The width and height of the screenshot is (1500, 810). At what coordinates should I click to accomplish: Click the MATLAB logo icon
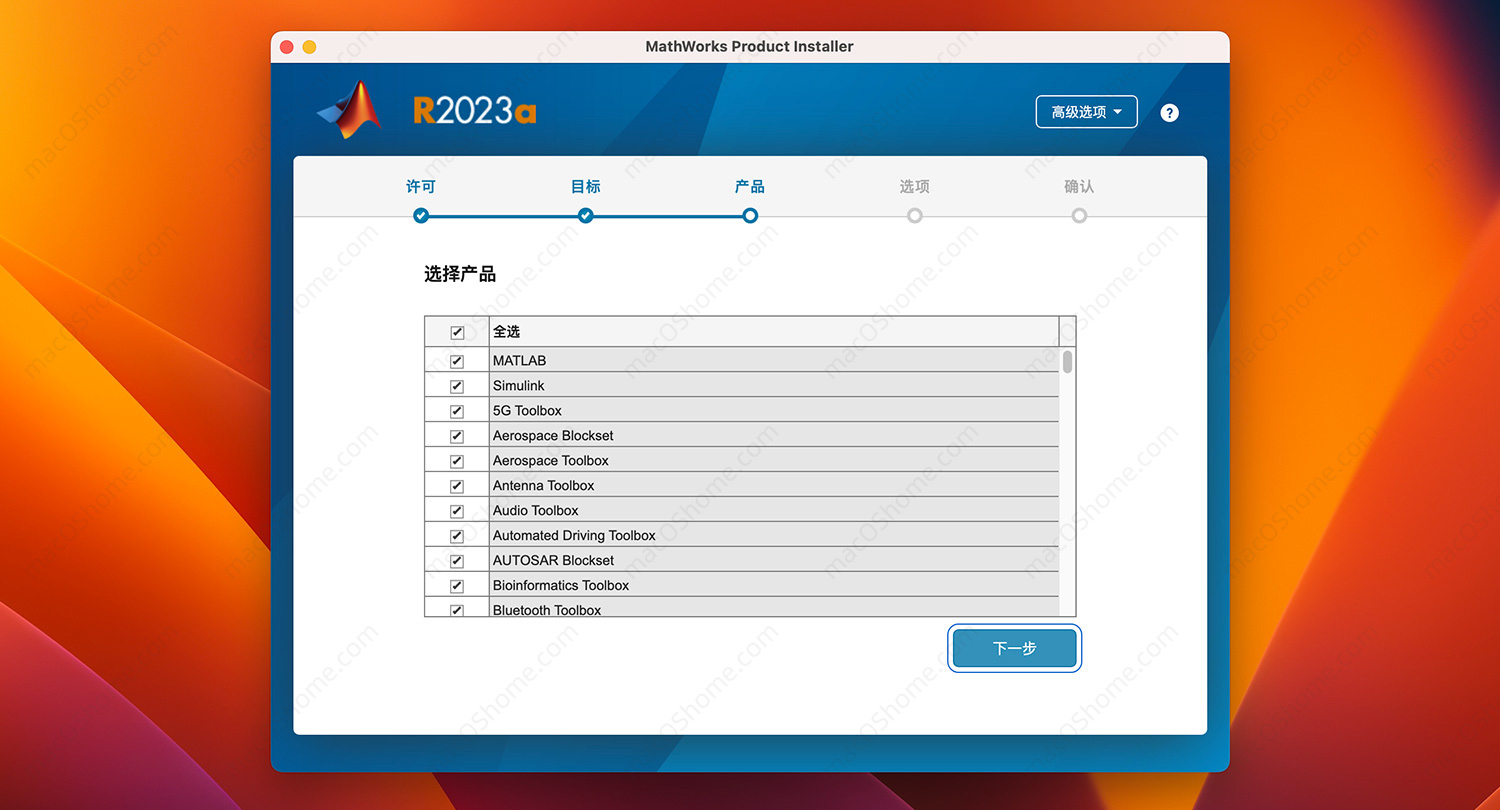pos(350,109)
